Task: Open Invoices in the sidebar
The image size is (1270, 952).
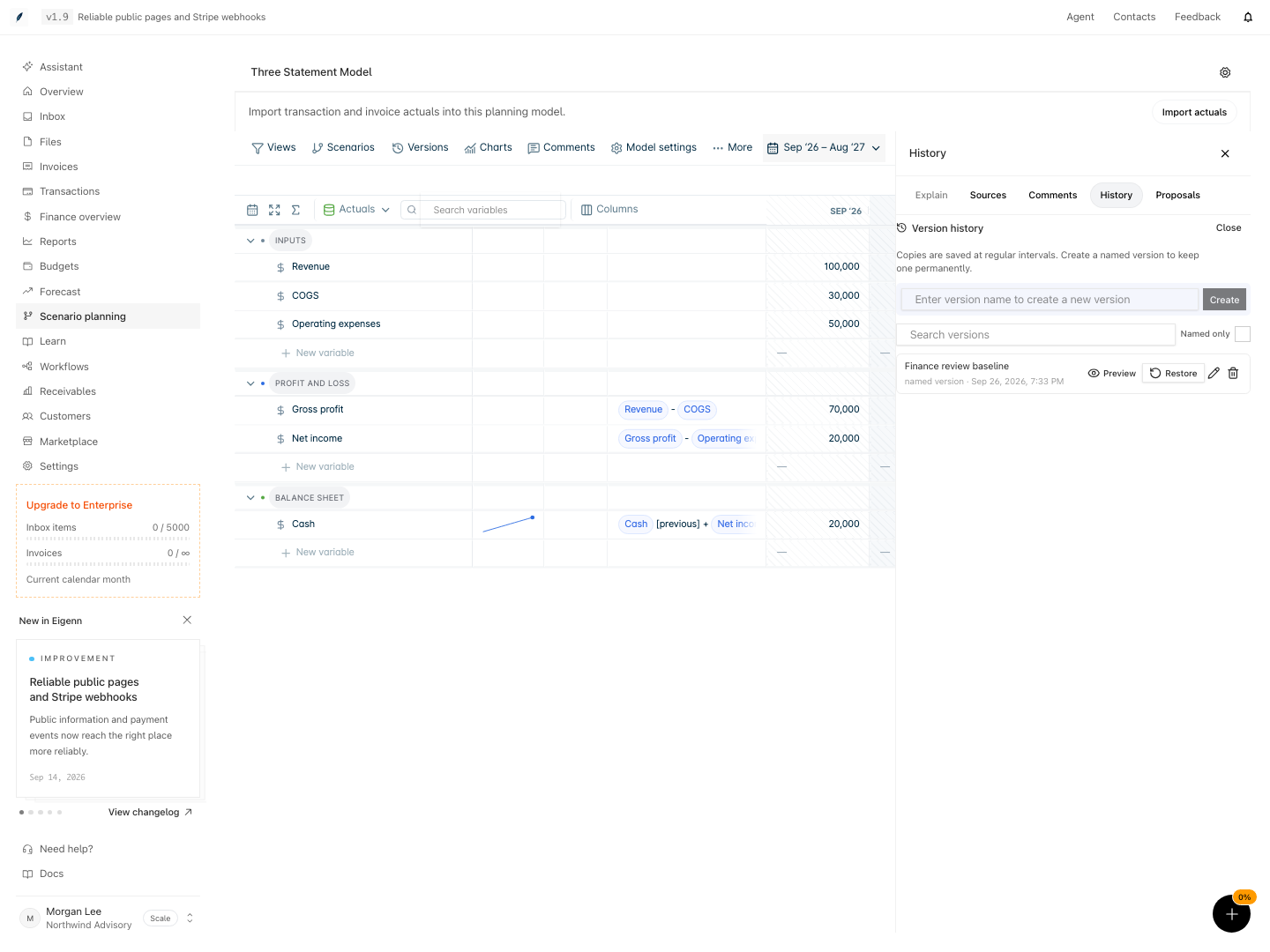Action: pos(108,167)
